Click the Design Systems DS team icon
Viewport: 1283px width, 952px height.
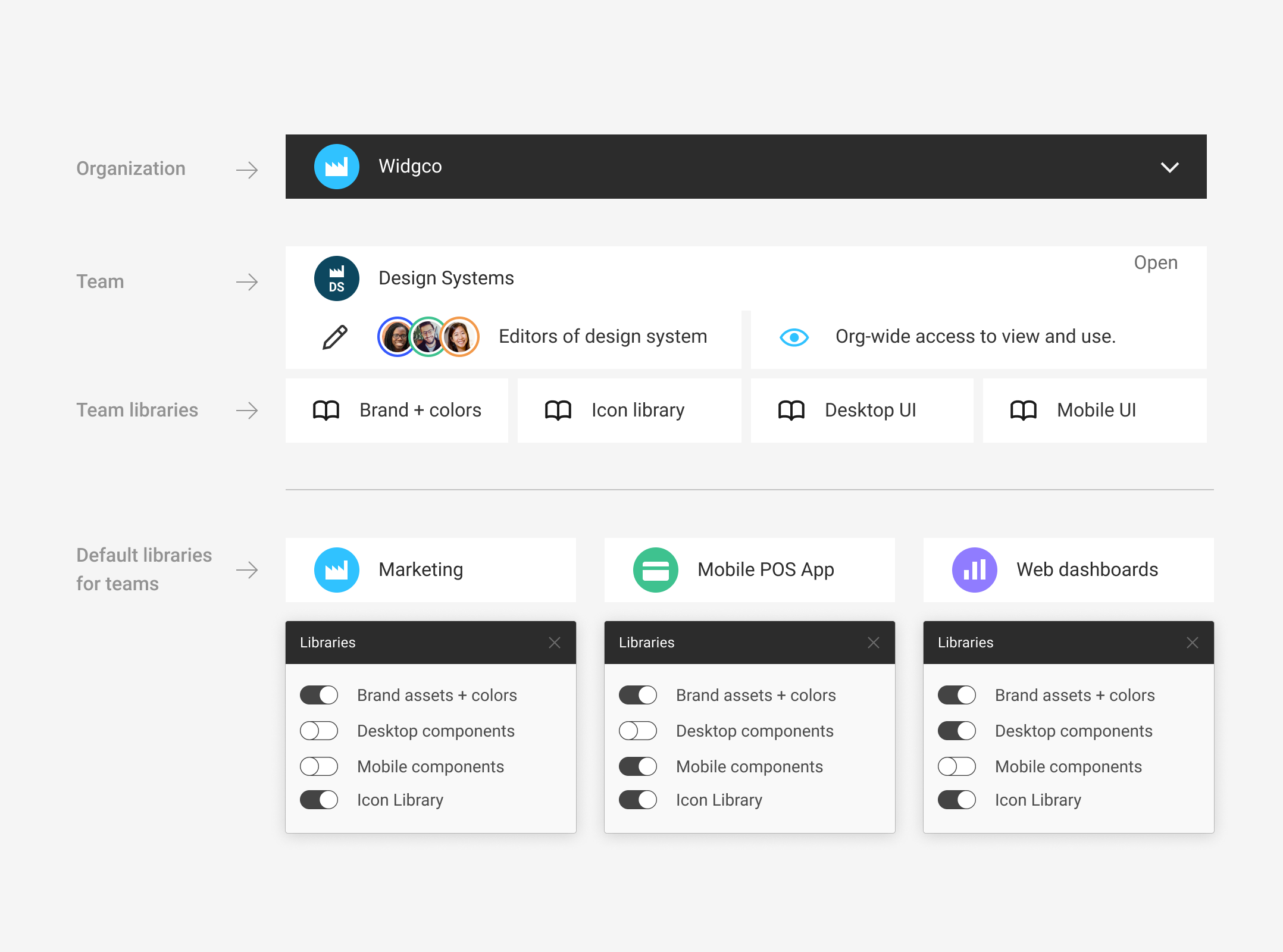coord(336,278)
